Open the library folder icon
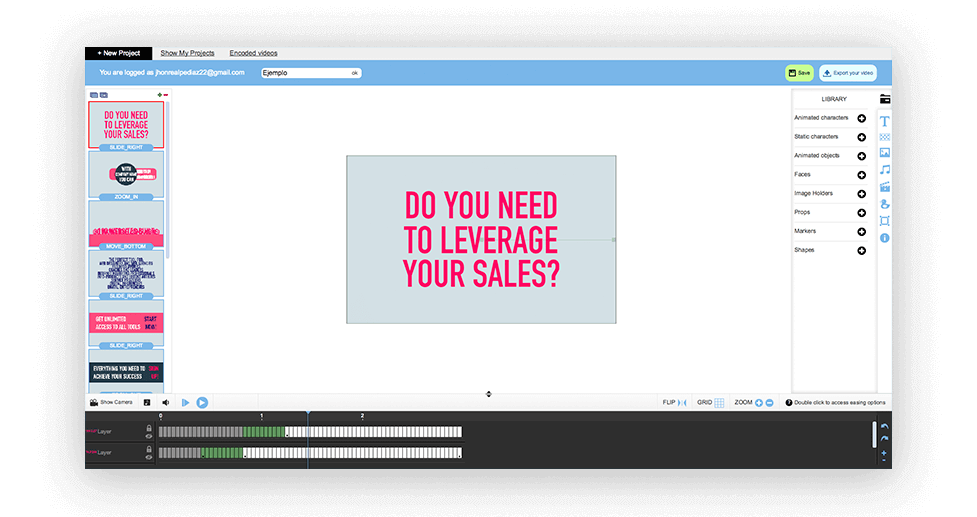The image size is (977, 517). coord(884,99)
